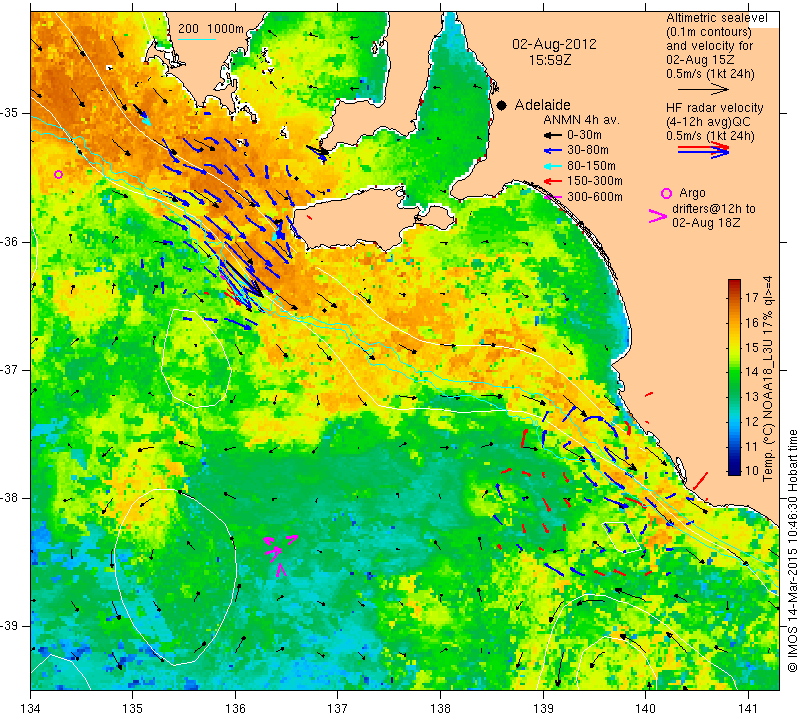This screenshot has height=720, width=800.
Task: Click the Adelaide label
Action: coord(542,105)
